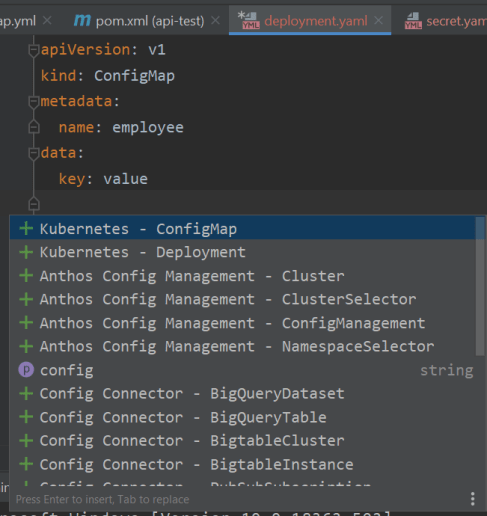Click the ConfigMap value on the kind line
The height and width of the screenshot is (516, 487).
click(134, 76)
